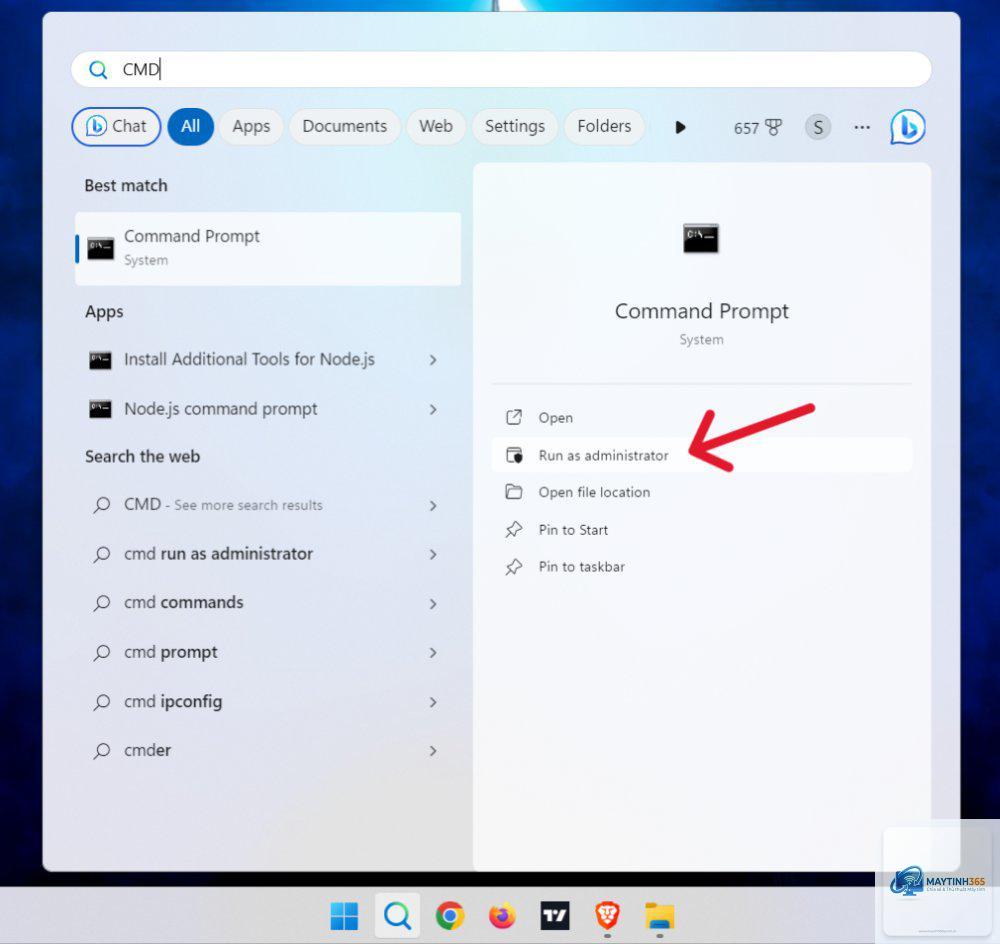Click the Open file location folder icon
This screenshot has height=944, width=1000.
513,492
